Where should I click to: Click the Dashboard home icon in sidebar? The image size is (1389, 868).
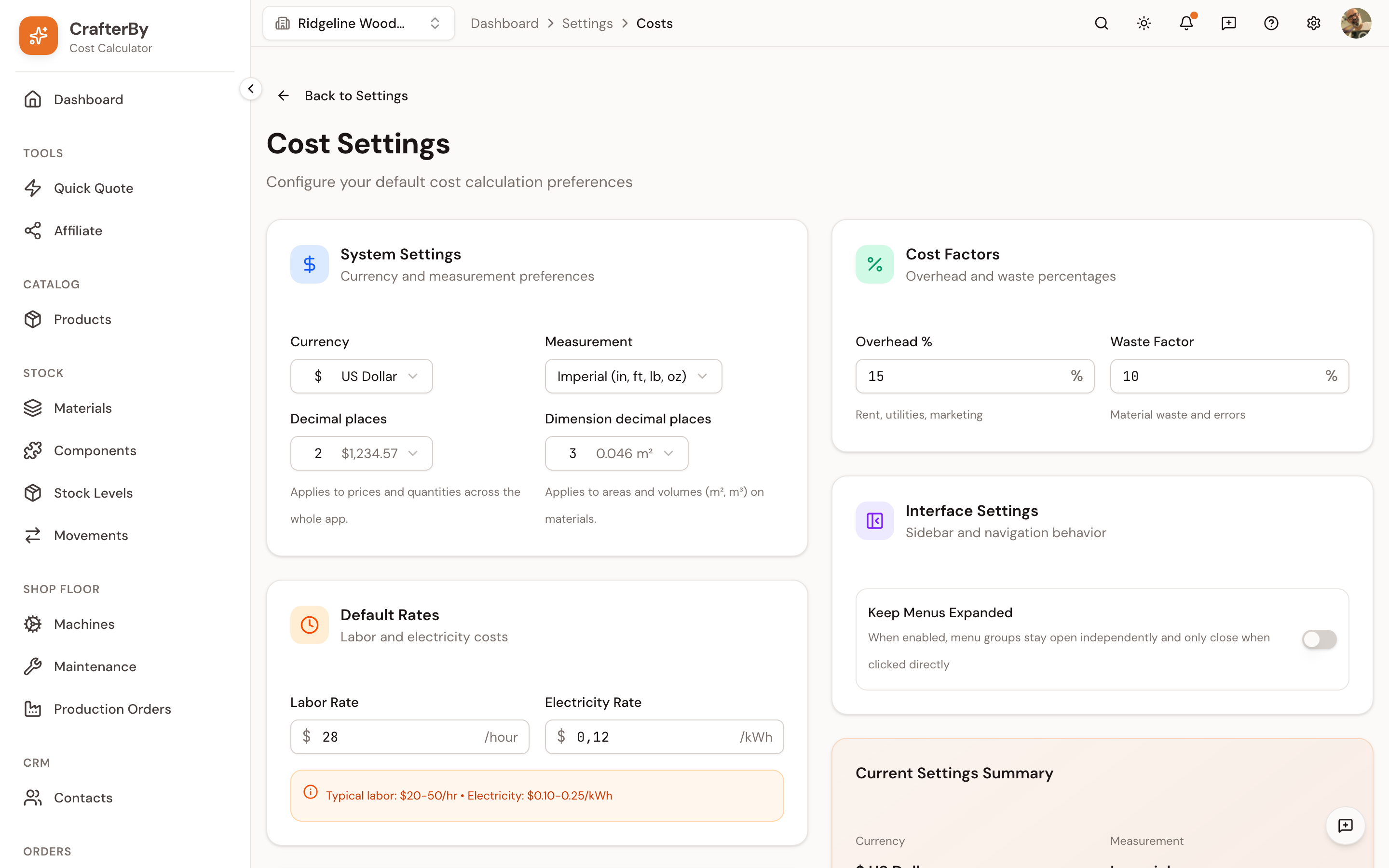33,99
